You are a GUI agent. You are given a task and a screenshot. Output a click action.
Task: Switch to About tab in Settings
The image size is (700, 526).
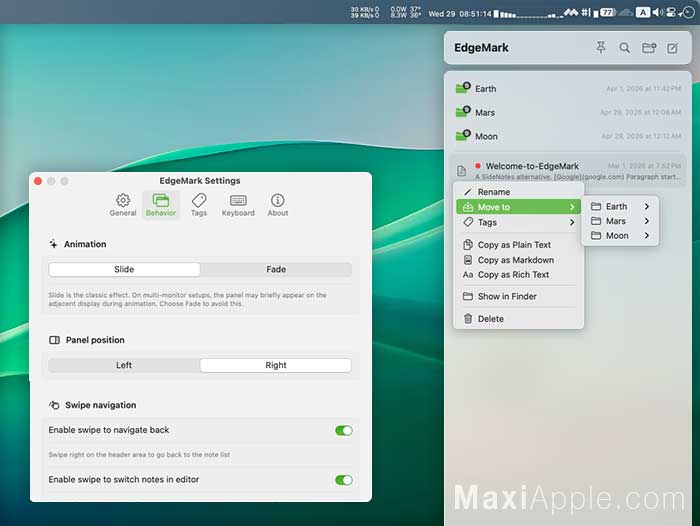(x=278, y=205)
